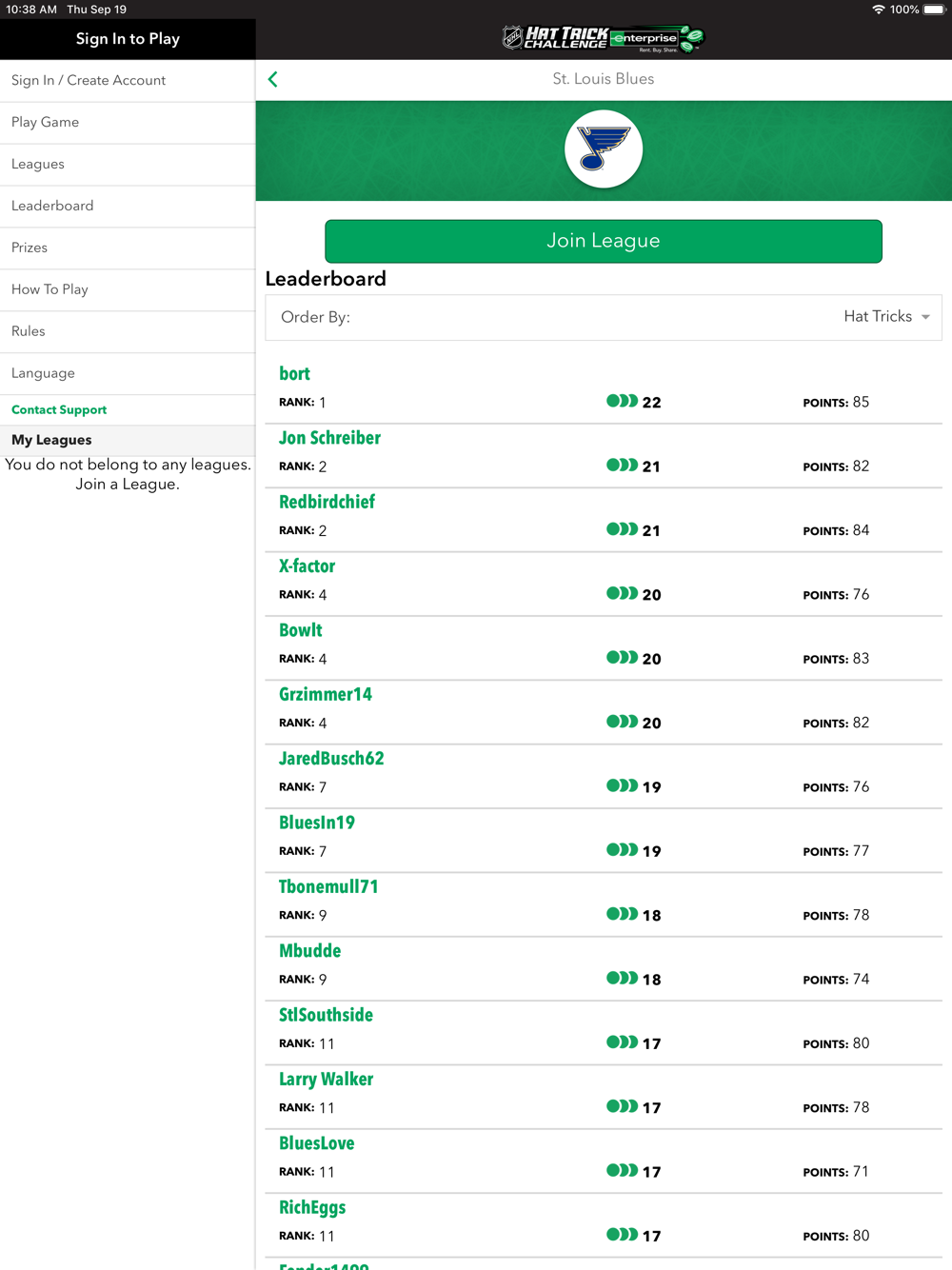
Task: Open the Order By Hat Tricks dropdown
Action: click(x=604, y=317)
